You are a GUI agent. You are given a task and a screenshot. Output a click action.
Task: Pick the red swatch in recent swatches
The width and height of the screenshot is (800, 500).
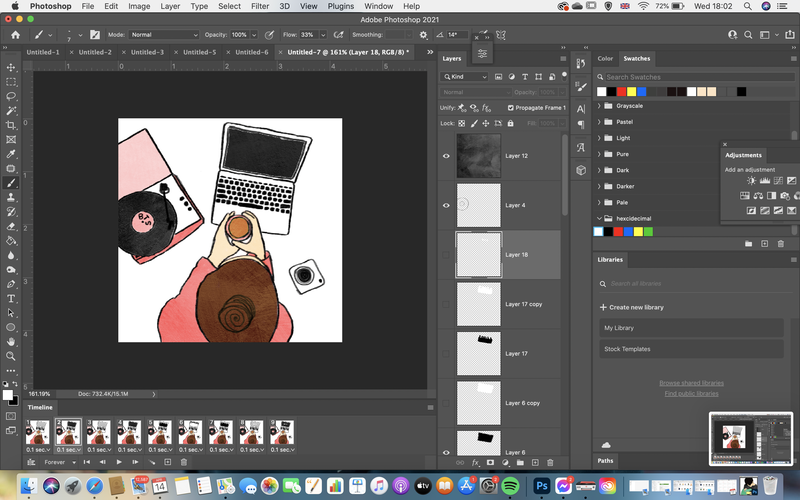coord(621,91)
